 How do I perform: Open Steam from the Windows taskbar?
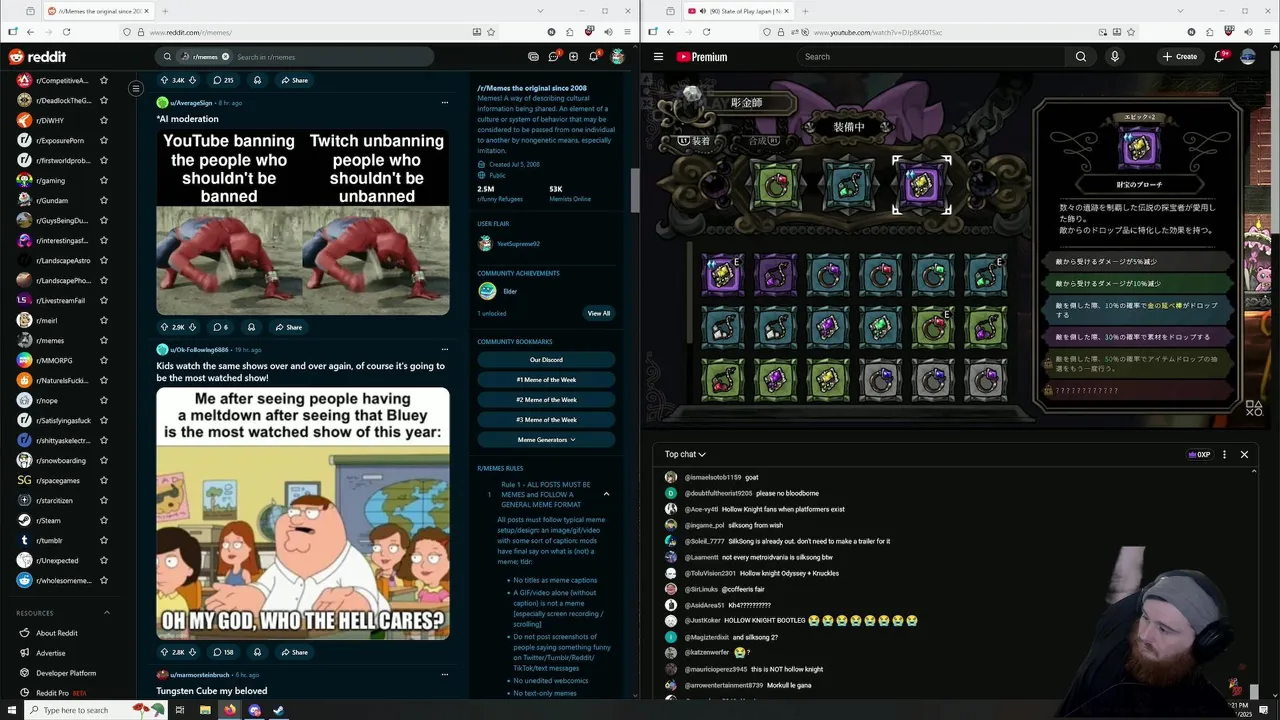point(278,710)
